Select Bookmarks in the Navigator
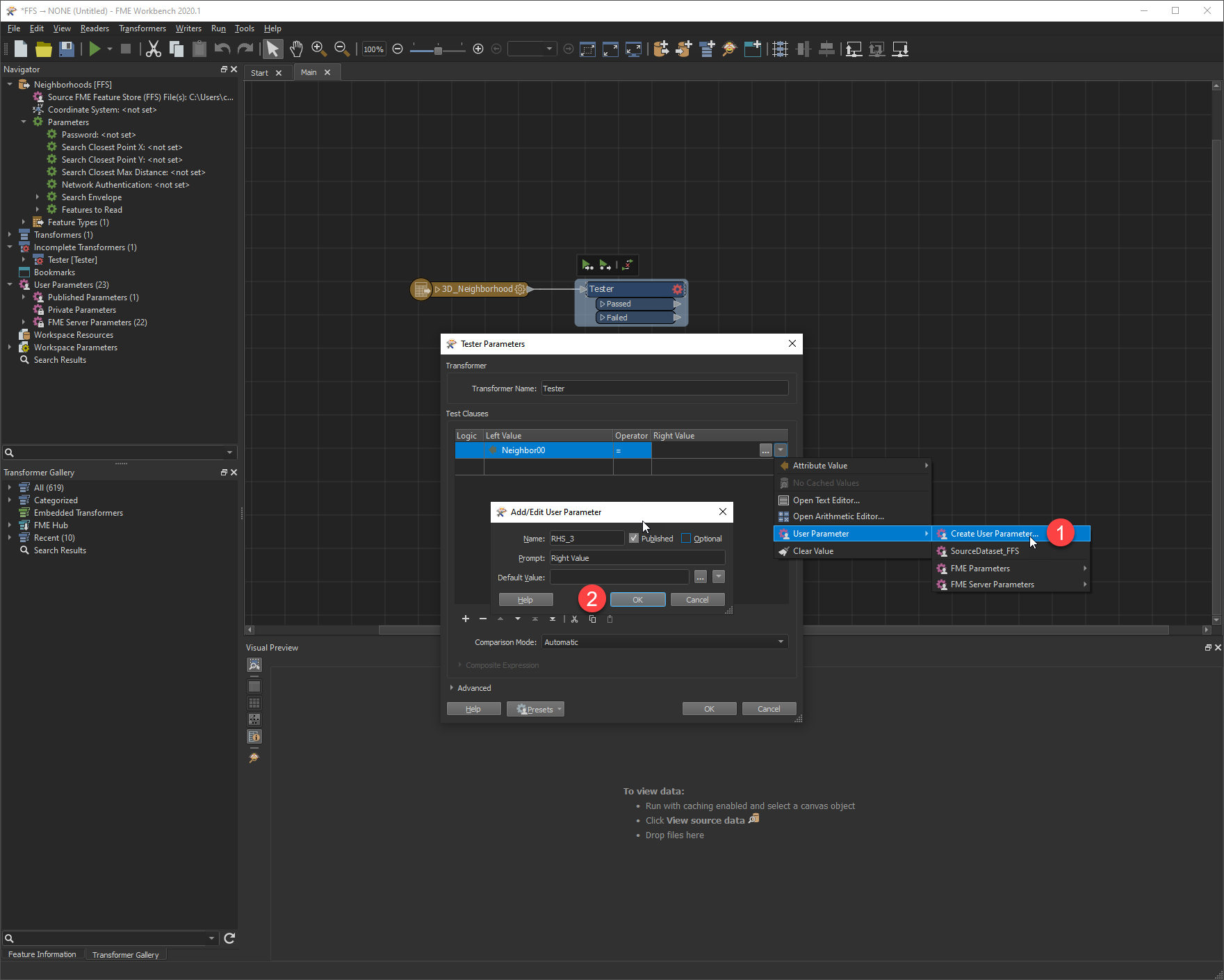This screenshot has width=1224, height=980. pos(54,272)
